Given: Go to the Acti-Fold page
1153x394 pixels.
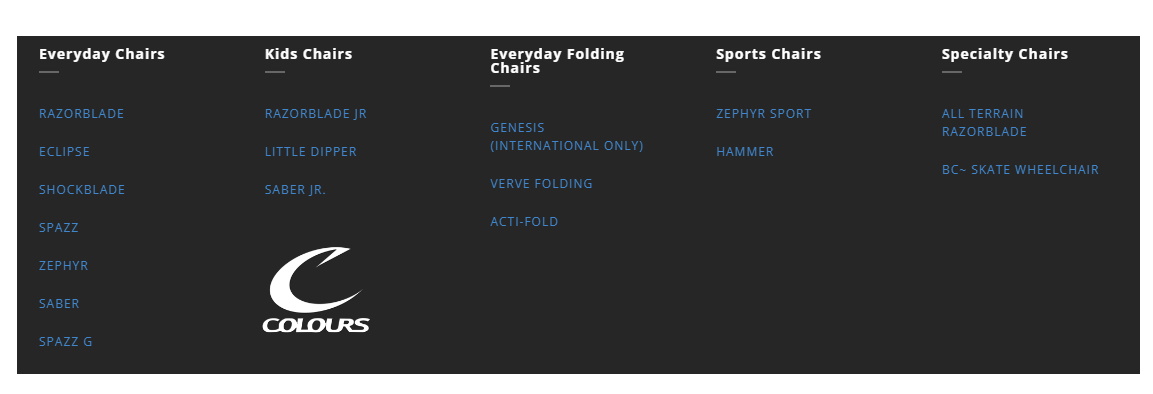Looking at the screenshot, I should coord(524,222).
